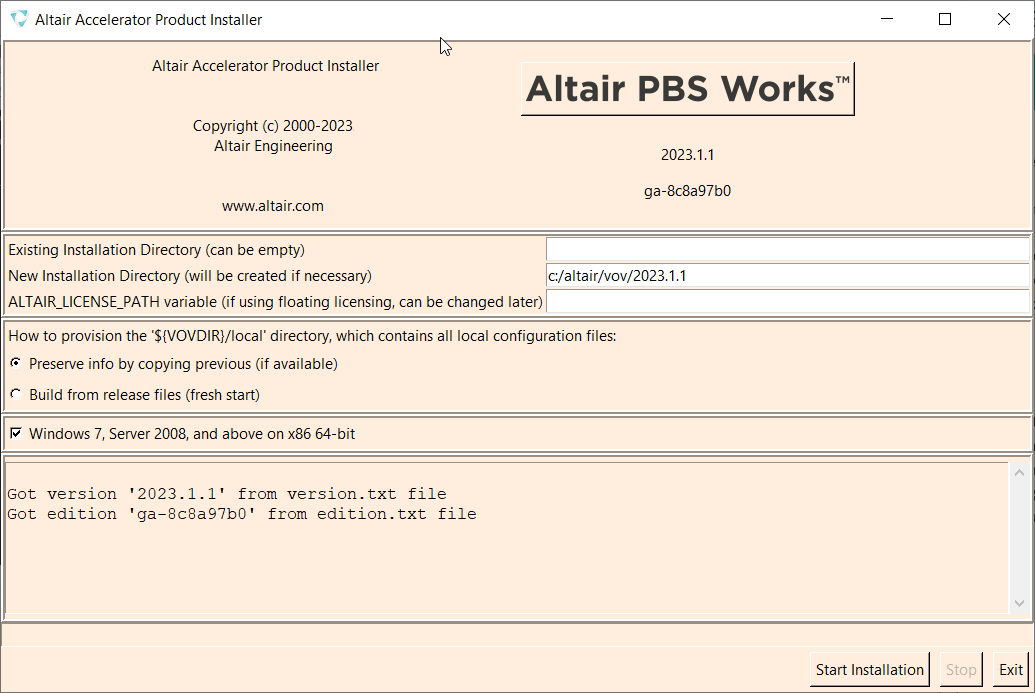The width and height of the screenshot is (1035, 693).
Task: Click Copyright (c) 2000-2023 text
Action: (x=273, y=125)
